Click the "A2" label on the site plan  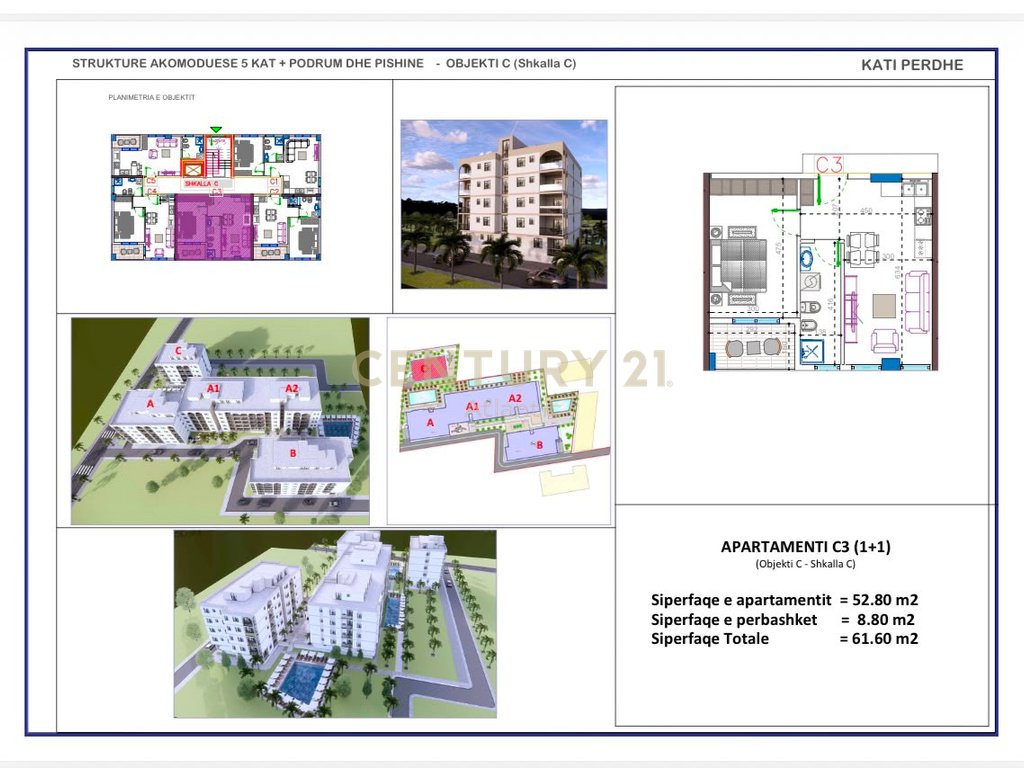point(515,398)
